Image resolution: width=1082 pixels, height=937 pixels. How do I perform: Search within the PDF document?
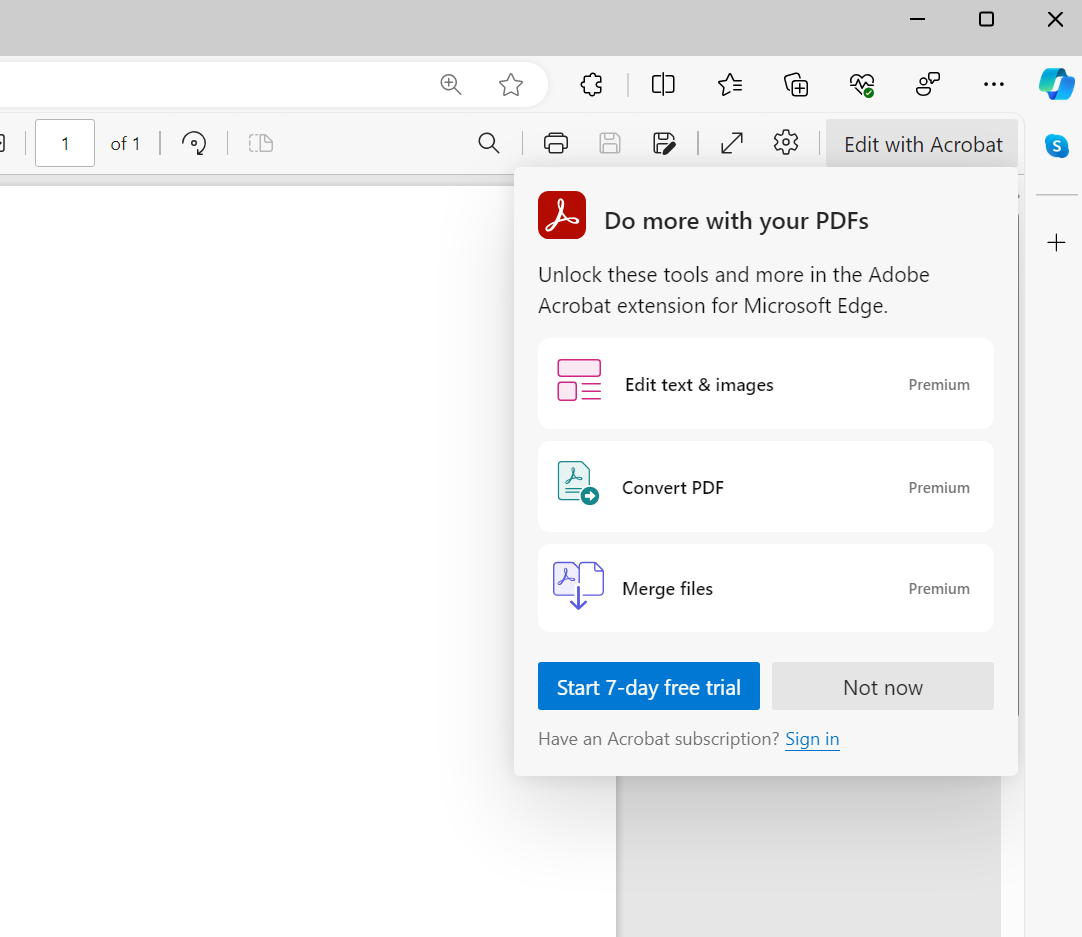point(489,143)
